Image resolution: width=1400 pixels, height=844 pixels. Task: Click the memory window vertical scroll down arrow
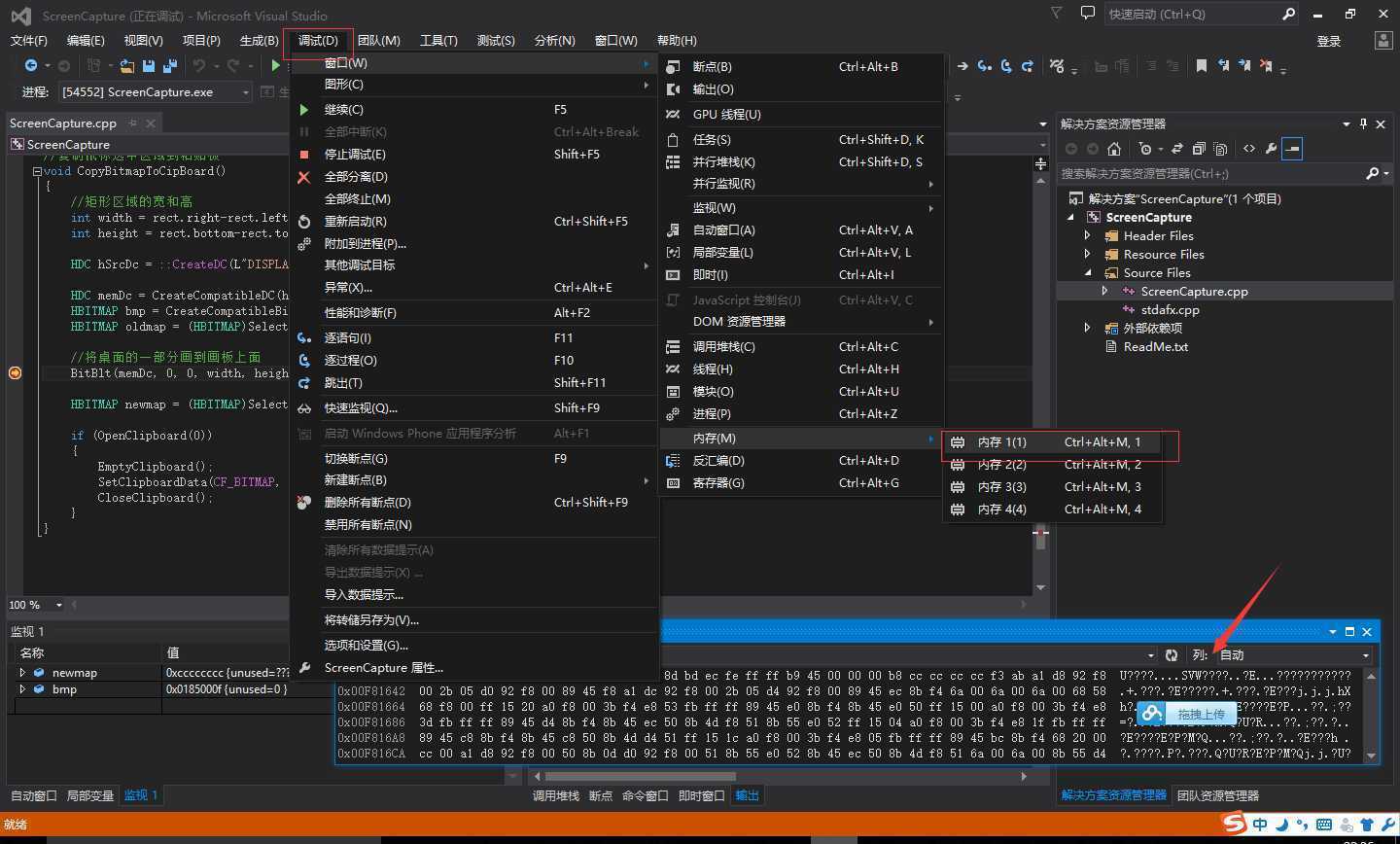(1372, 756)
